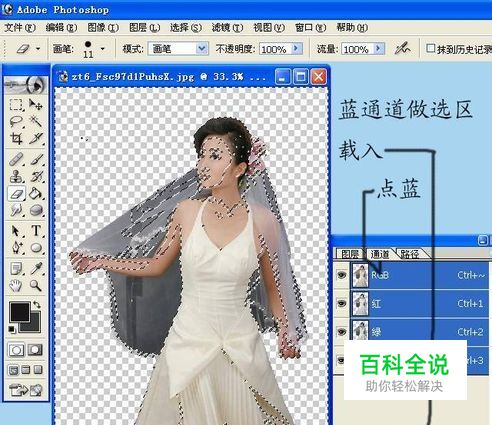Click background color swatch
The image size is (492, 425).
(35, 326)
